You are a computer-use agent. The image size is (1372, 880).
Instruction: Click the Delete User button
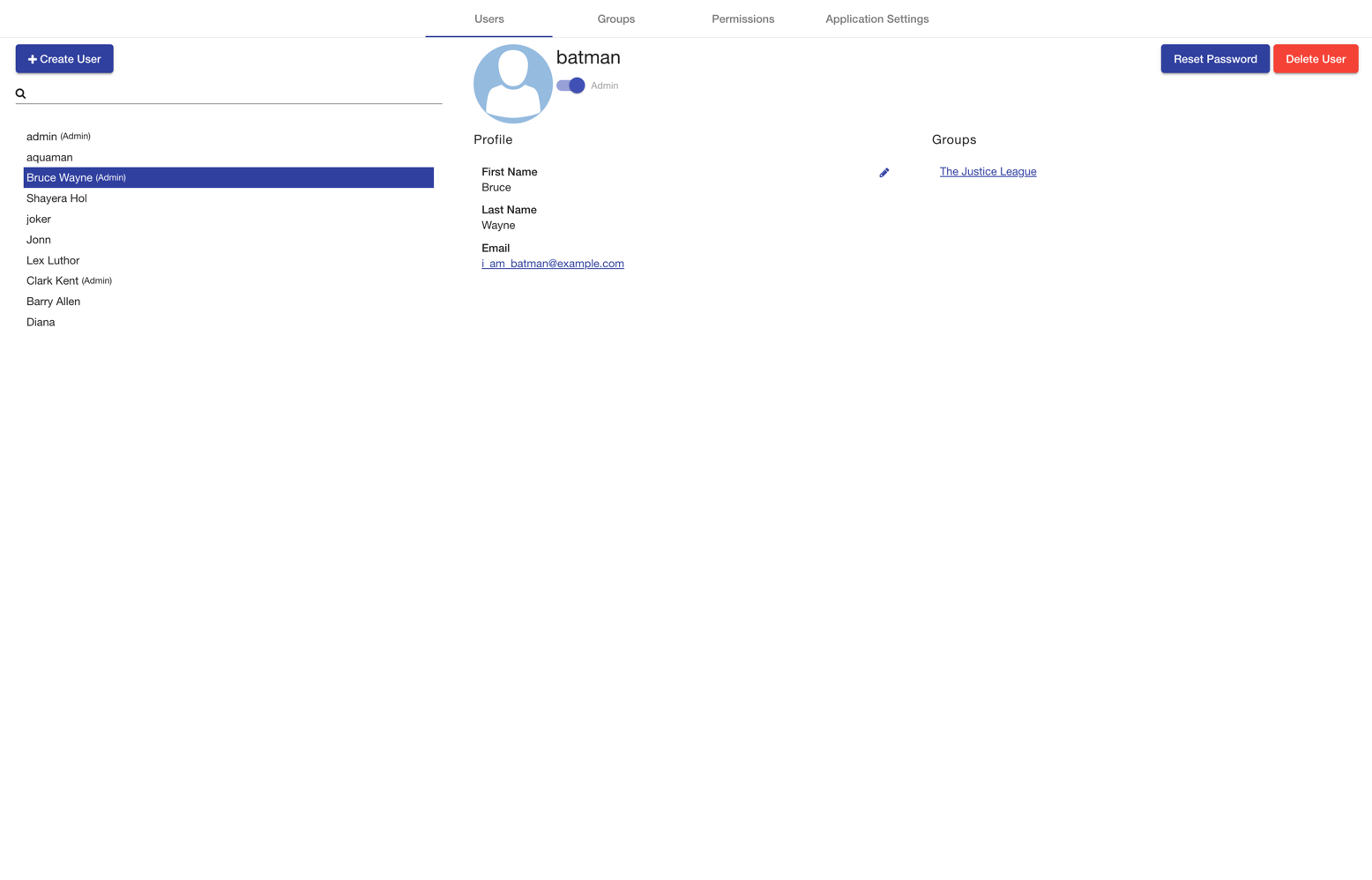1315,58
